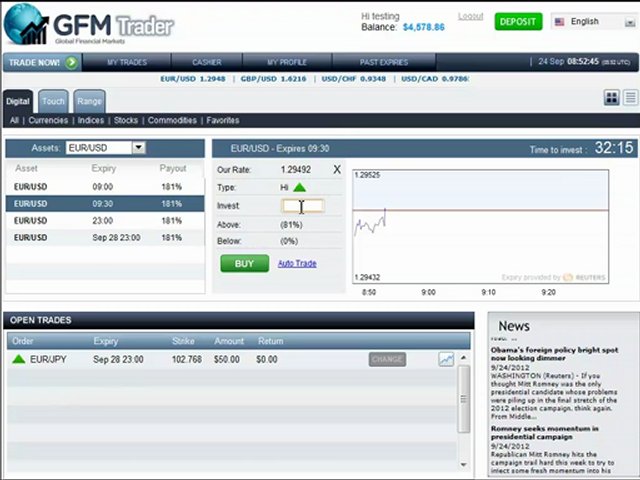Click the up arrow of open trades scrollbar
Image resolution: width=640 pixels, height=480 pixels.
(x=463, y=358)
